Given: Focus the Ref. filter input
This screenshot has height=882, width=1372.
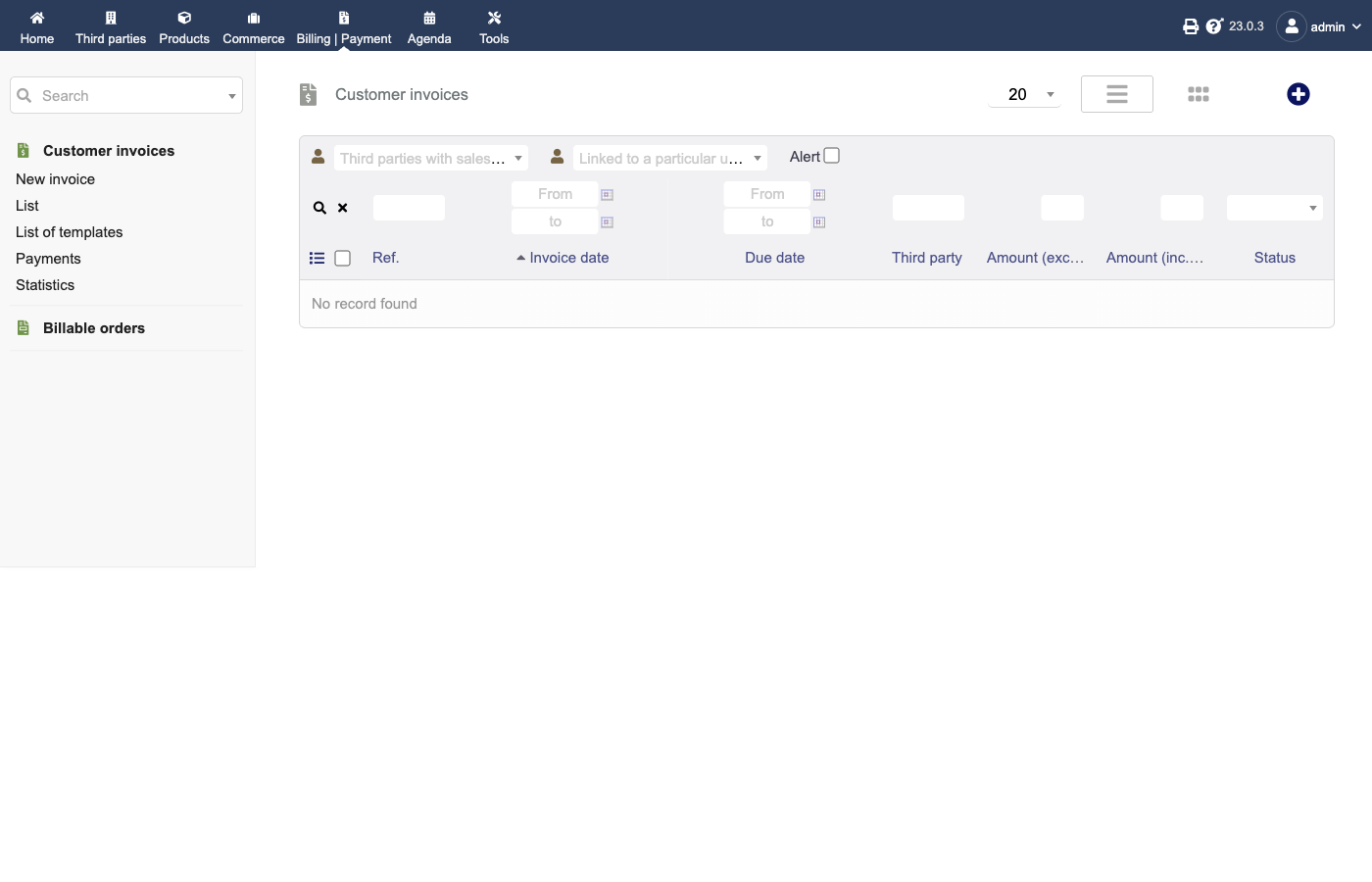Looking at the screenshot, I should [409, 208].
